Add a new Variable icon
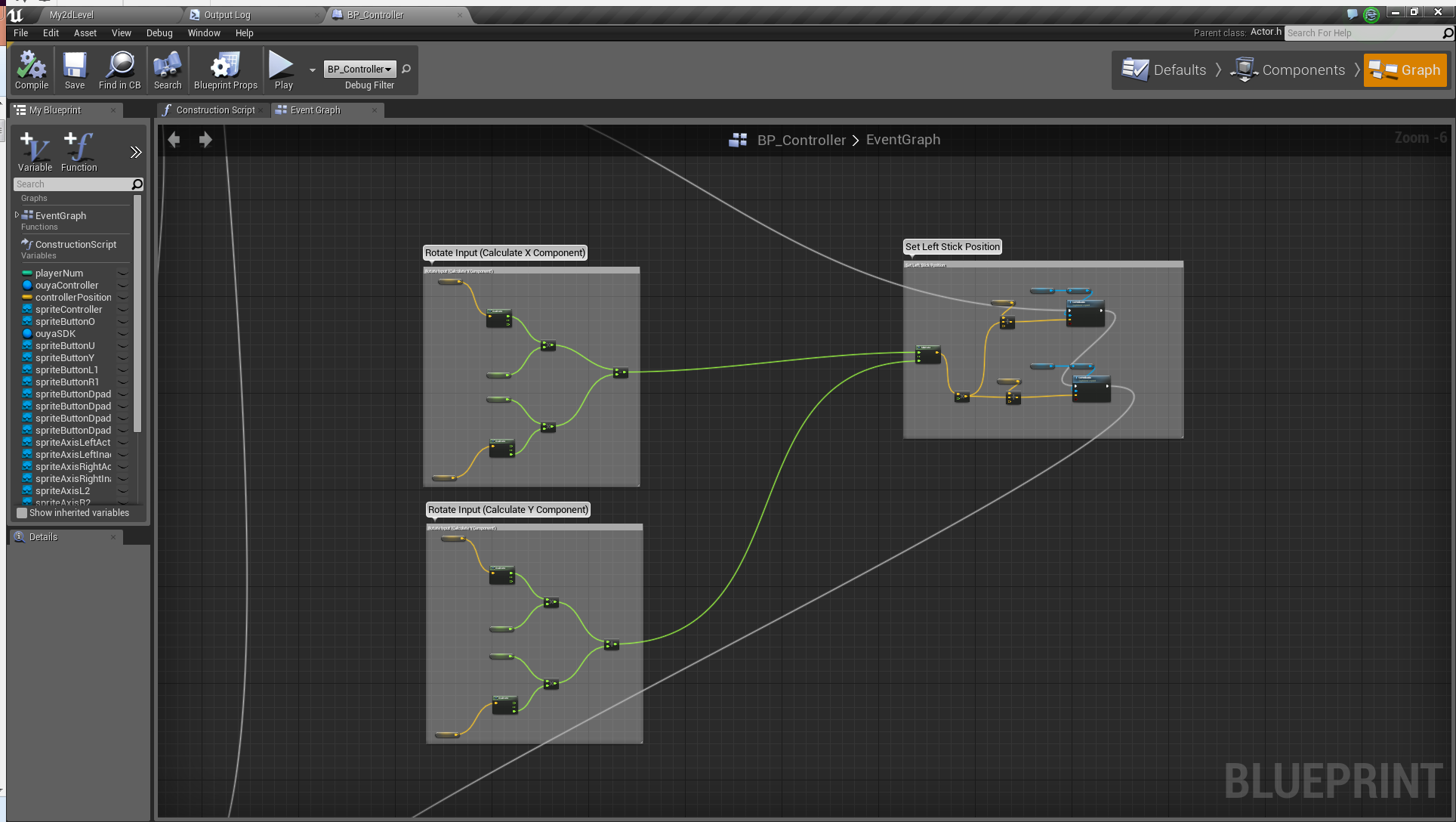Viewport: 1456px width, 822px height. coord(35,151)
